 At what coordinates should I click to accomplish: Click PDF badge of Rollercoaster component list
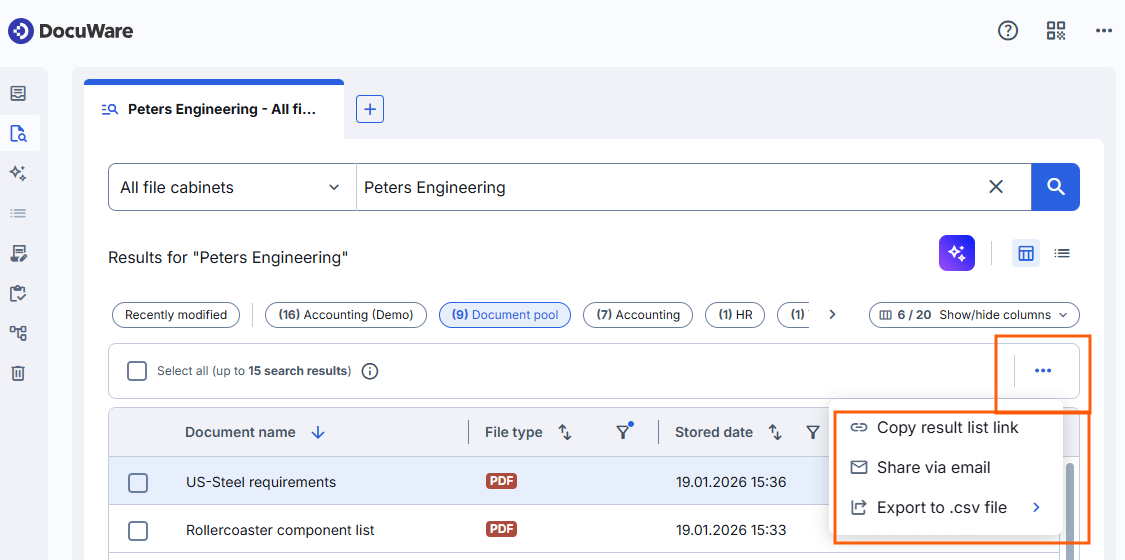click(502, 529)
